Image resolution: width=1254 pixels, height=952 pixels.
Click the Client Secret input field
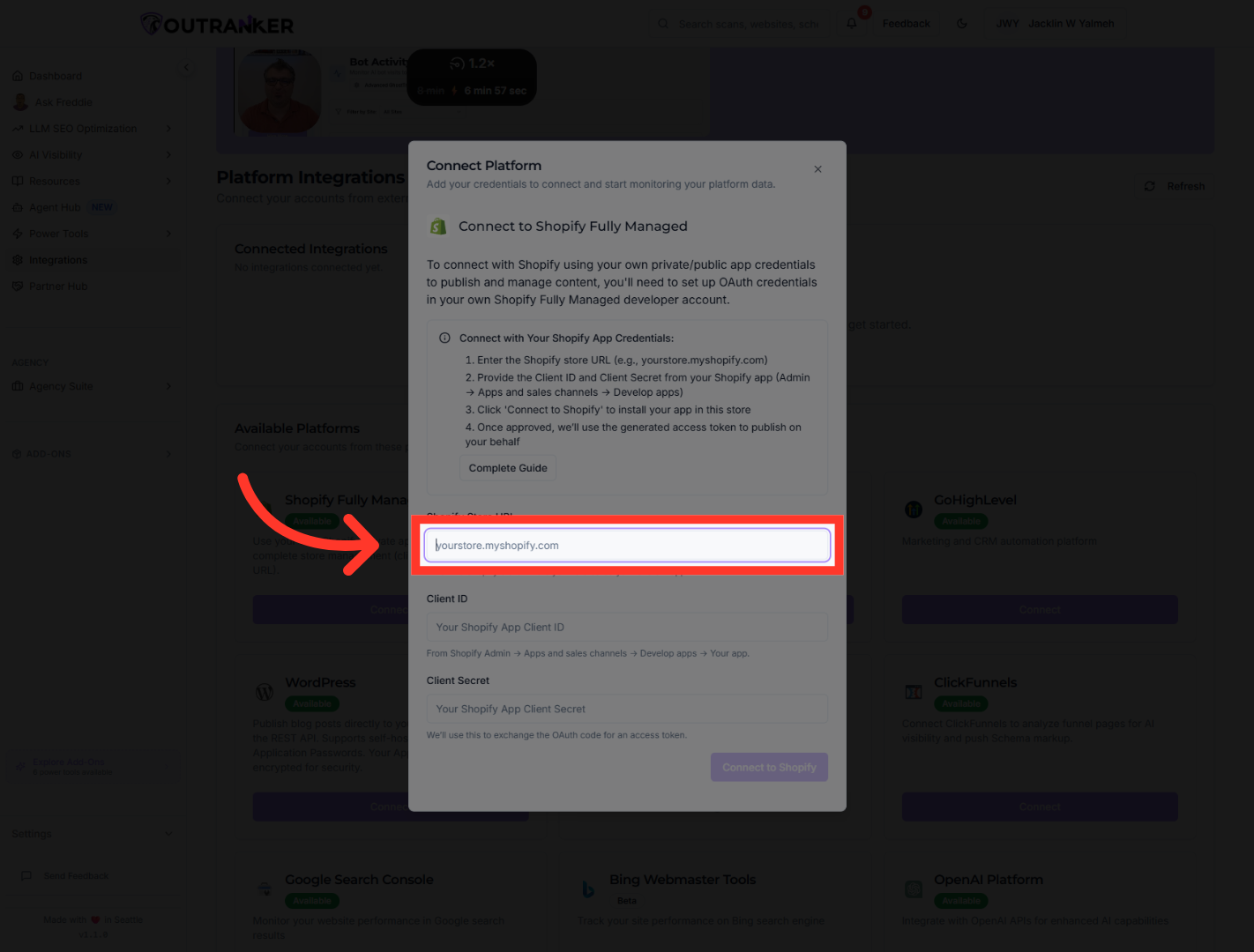(627, 709)
